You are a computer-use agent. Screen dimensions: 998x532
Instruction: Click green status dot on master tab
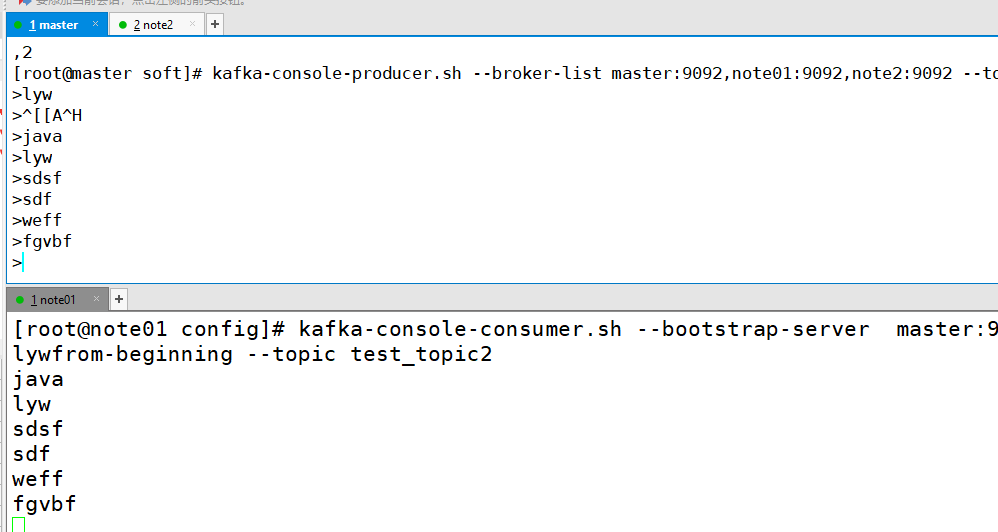click(17, 25)
